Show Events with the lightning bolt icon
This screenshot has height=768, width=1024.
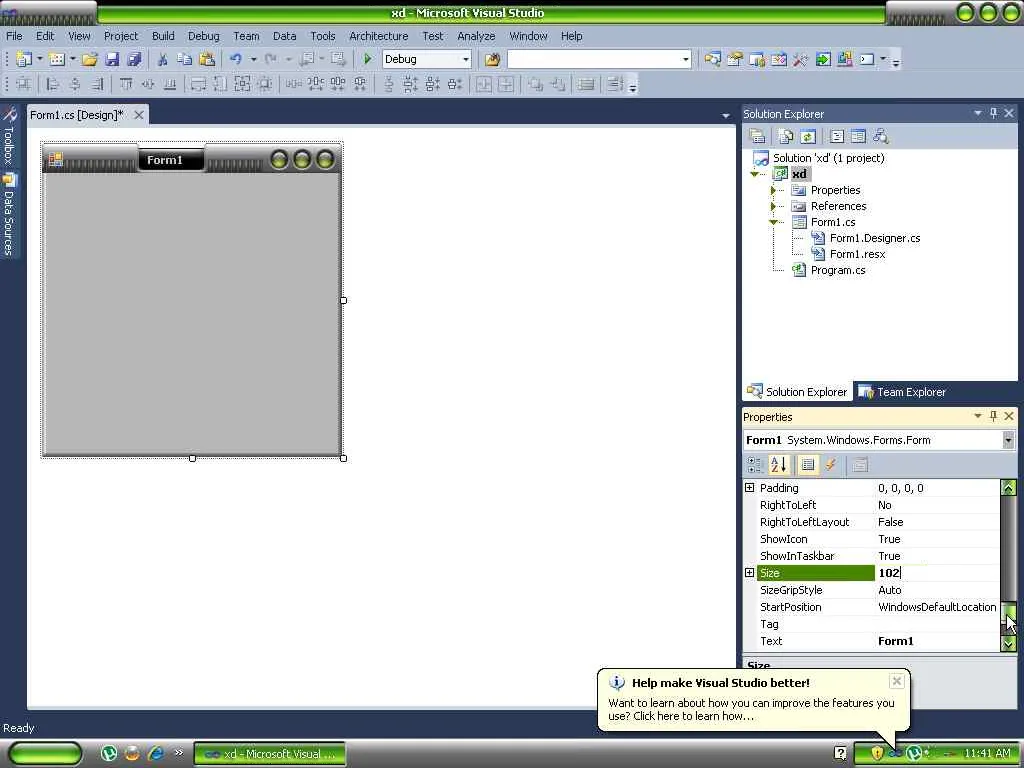click(x=830, y=465)
